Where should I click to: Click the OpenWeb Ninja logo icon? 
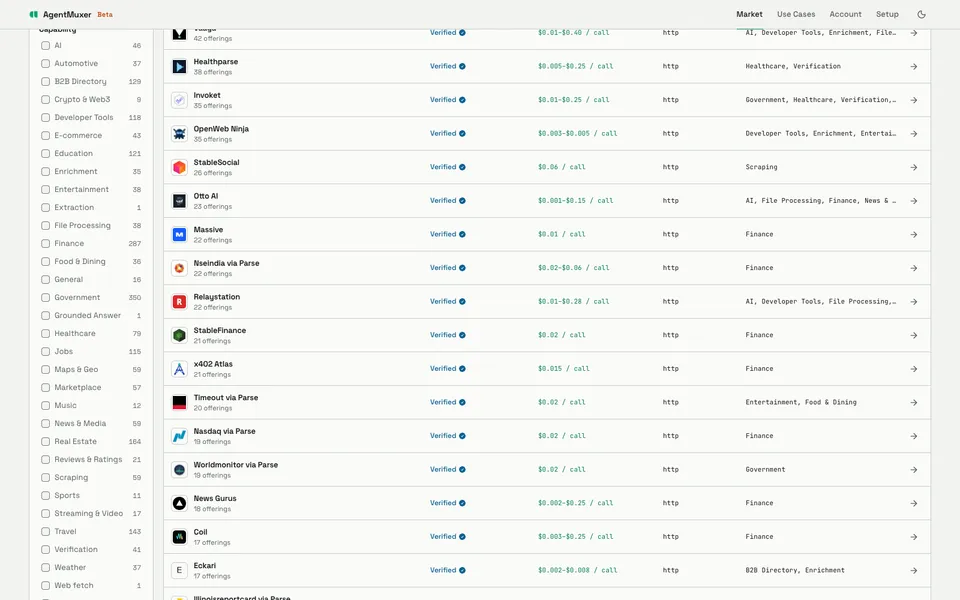coord(179,133)
